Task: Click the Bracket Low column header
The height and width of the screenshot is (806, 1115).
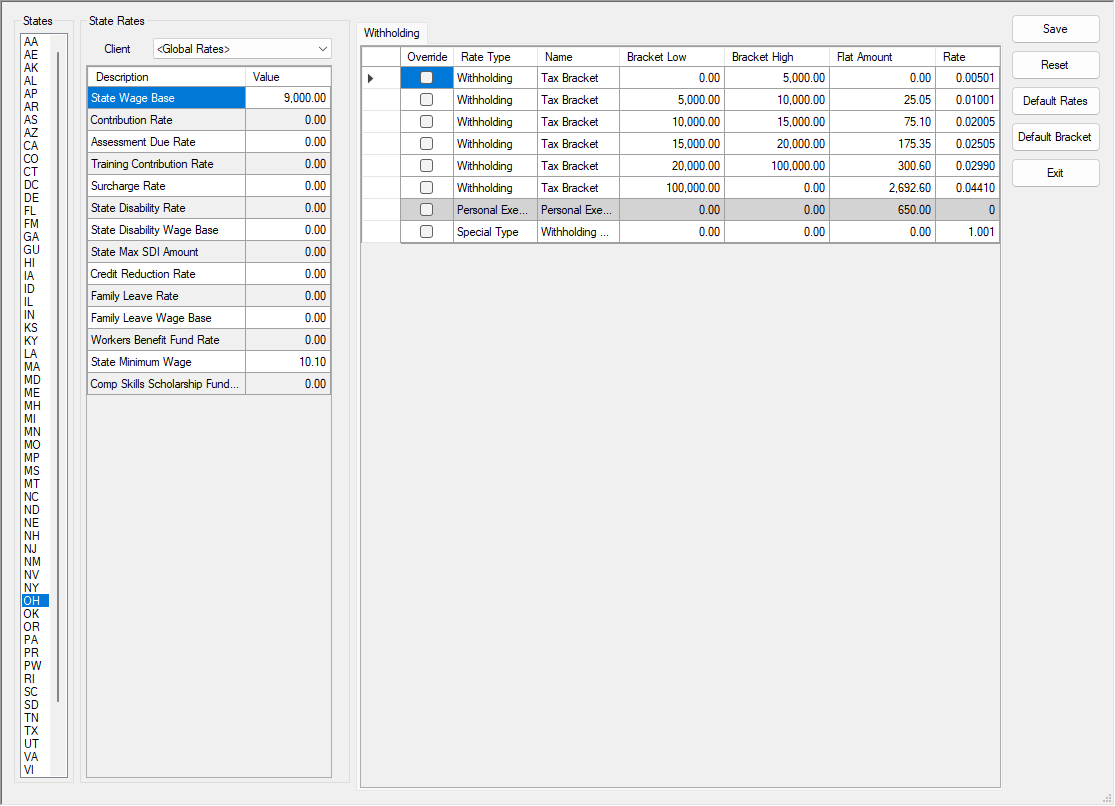Action: pyautogui.click(x=672, y=56)
